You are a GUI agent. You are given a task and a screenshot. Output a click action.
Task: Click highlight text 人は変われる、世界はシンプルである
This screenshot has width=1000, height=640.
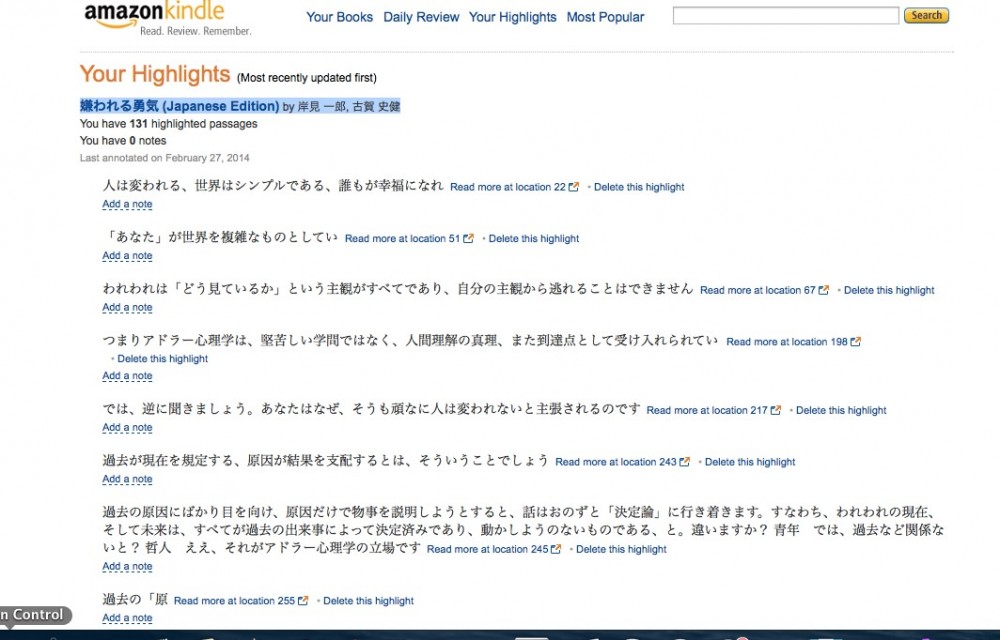pyautogui.click(x=273, y=185)
